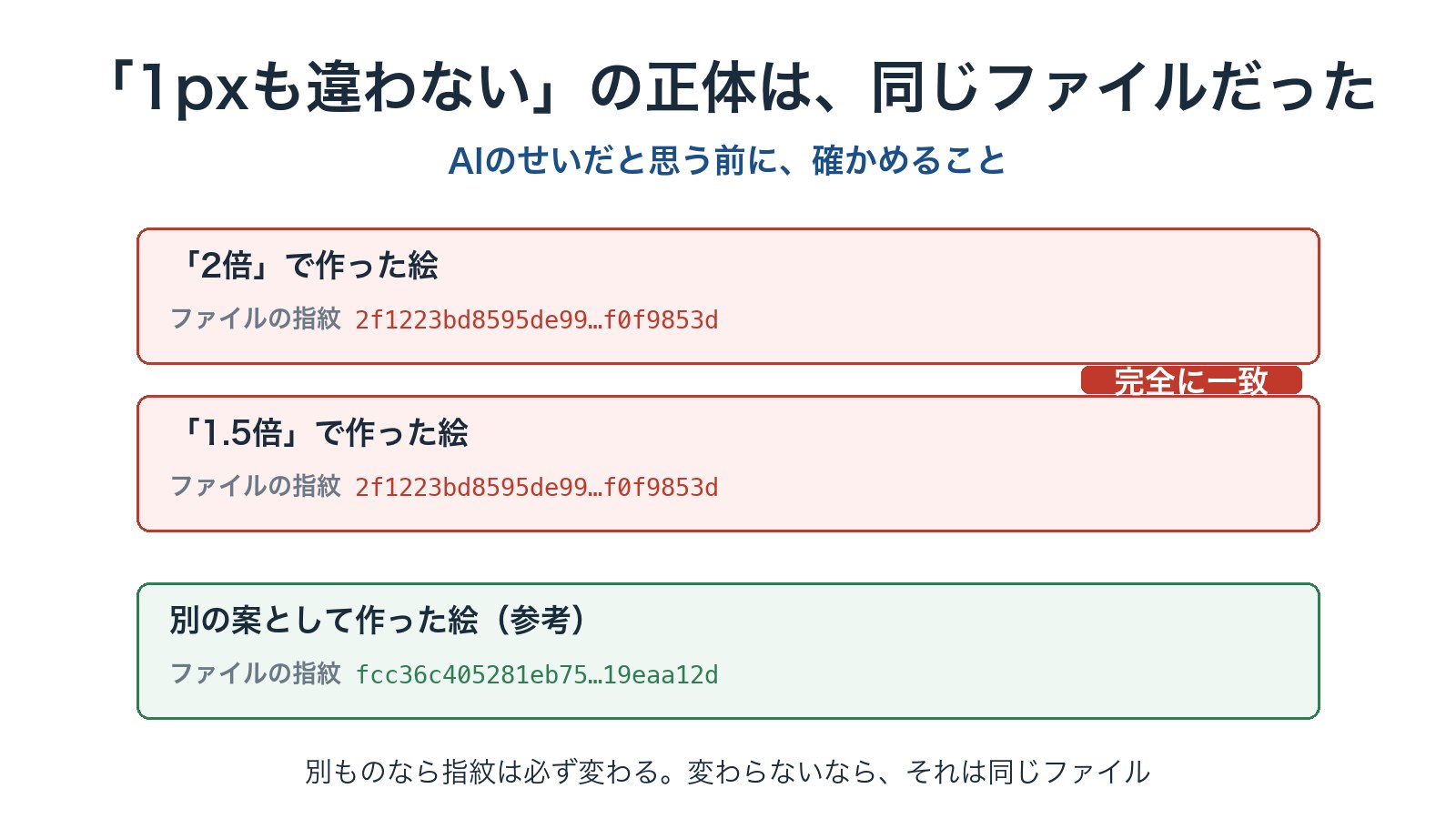Select ファイルの指紋 label in the 1.5倍 card

pos(256,486)
